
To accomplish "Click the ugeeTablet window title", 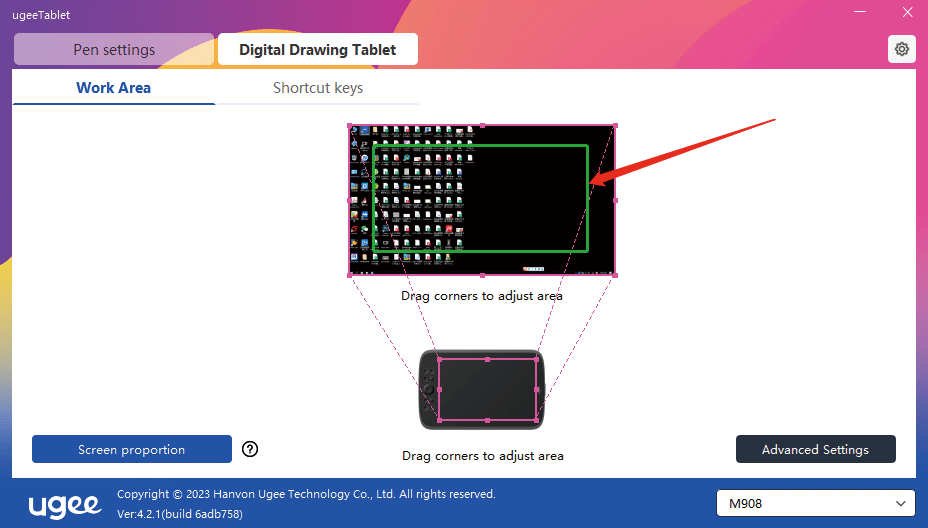I will point(41,15).
